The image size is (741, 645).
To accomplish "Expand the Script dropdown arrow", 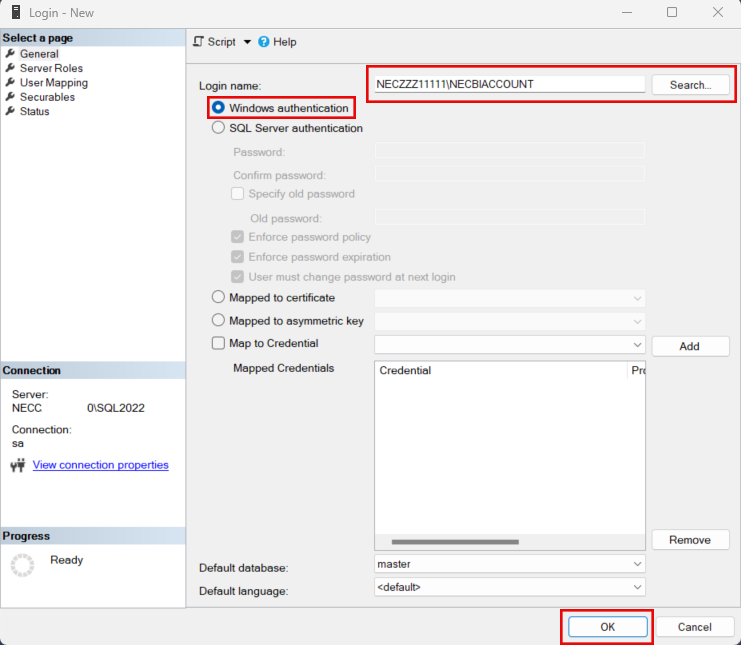I will pyautogui.click(x=247, y=42).
